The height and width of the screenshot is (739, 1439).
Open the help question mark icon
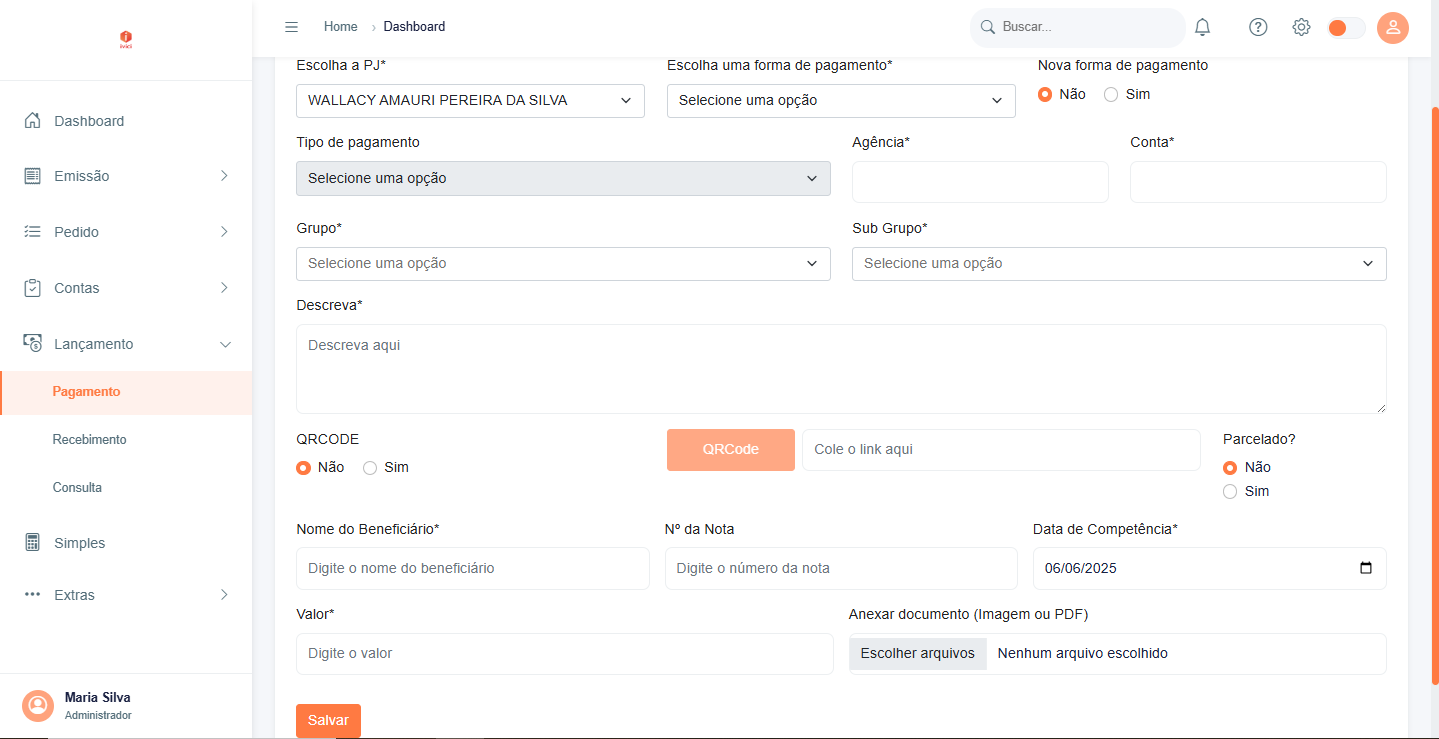click(x=1258, y=27)
